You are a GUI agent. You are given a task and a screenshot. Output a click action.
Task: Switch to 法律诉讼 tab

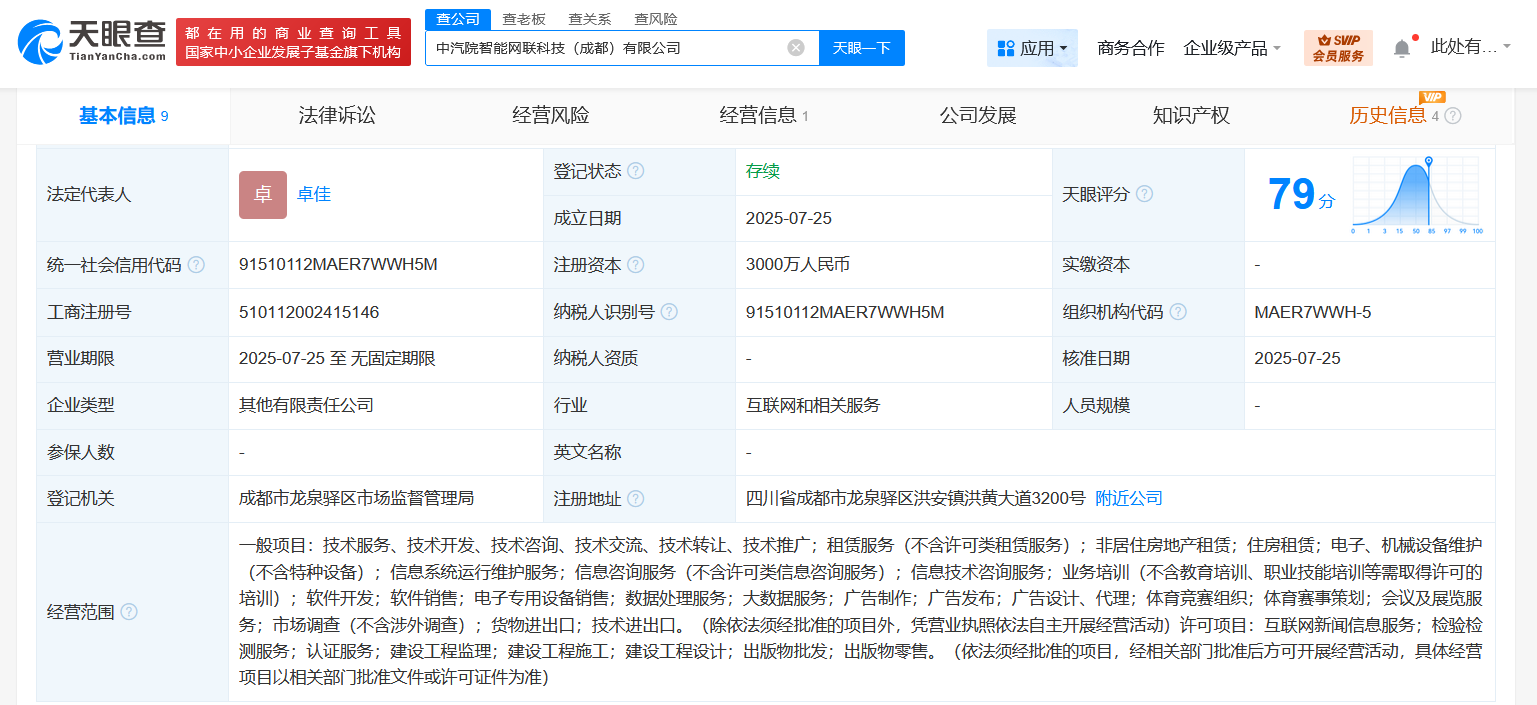[337, 116]
